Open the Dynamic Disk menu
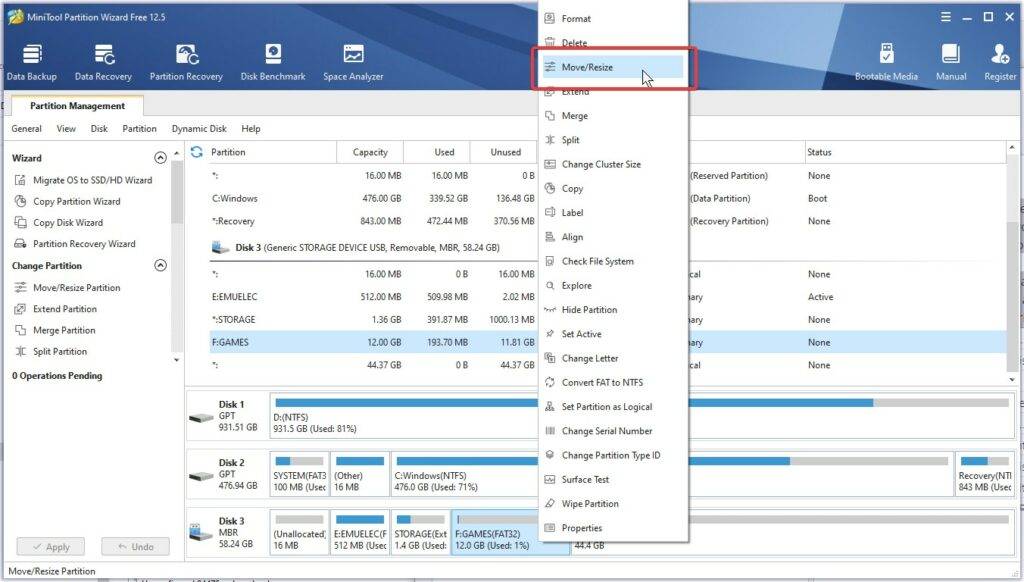This screenshot has height=582, width=1024. coord(199,129)
